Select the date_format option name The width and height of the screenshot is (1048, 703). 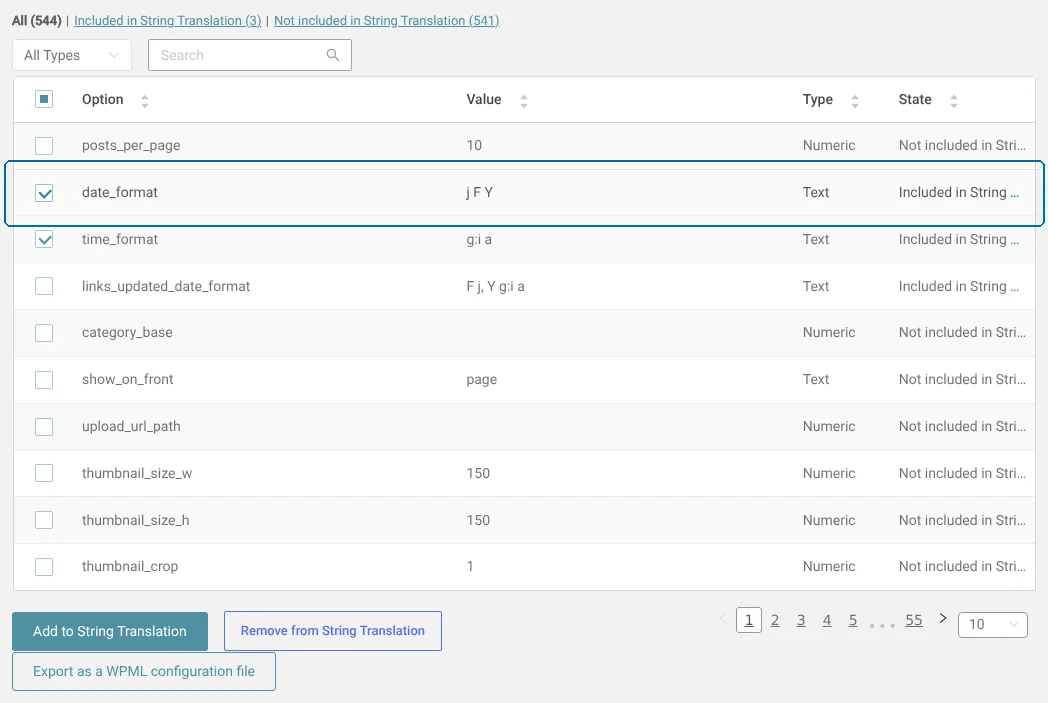120,192
